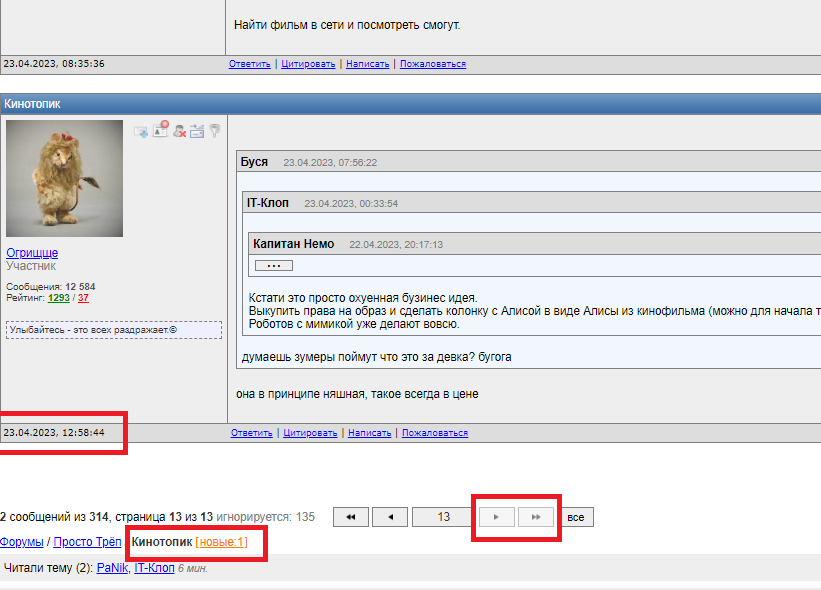Open the 'Просто Трёп' breadcrumb link
Viewport: 821px width, 590px height.
click(x=88, y=542)
